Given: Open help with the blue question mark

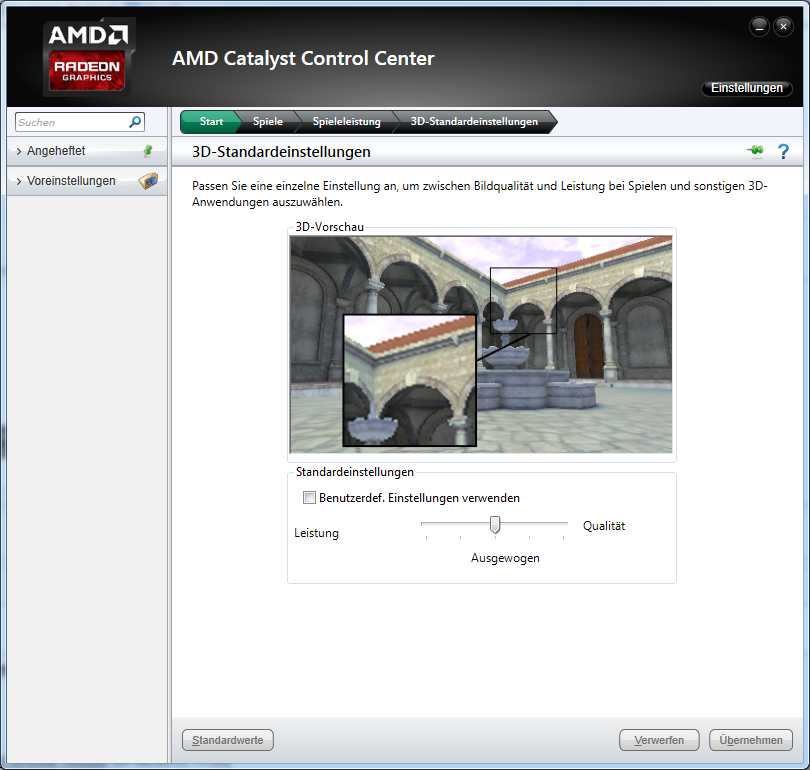Looking at the screenshot, I should pos(783,152).
